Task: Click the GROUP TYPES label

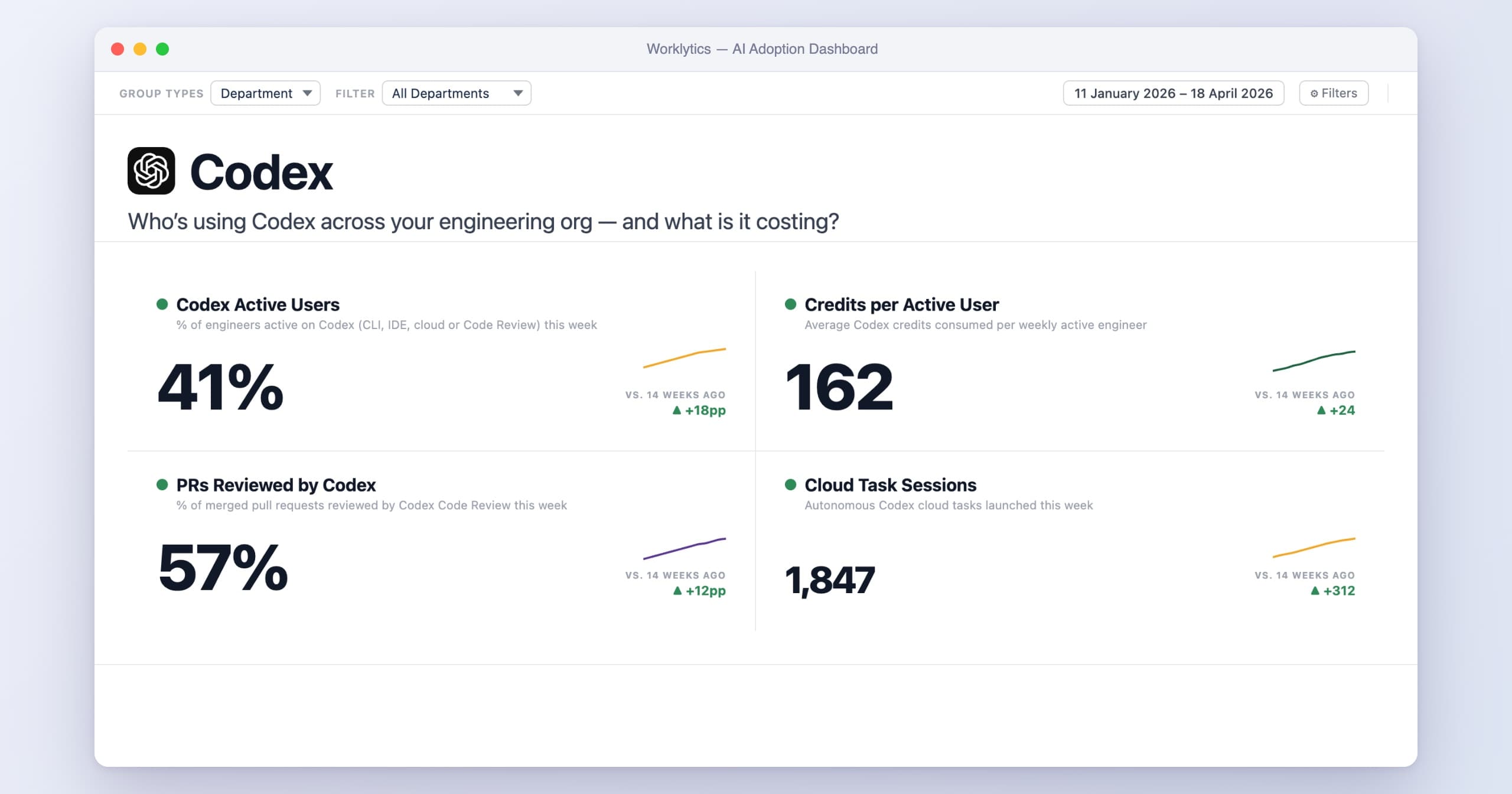Action: [x=161, y=93]
